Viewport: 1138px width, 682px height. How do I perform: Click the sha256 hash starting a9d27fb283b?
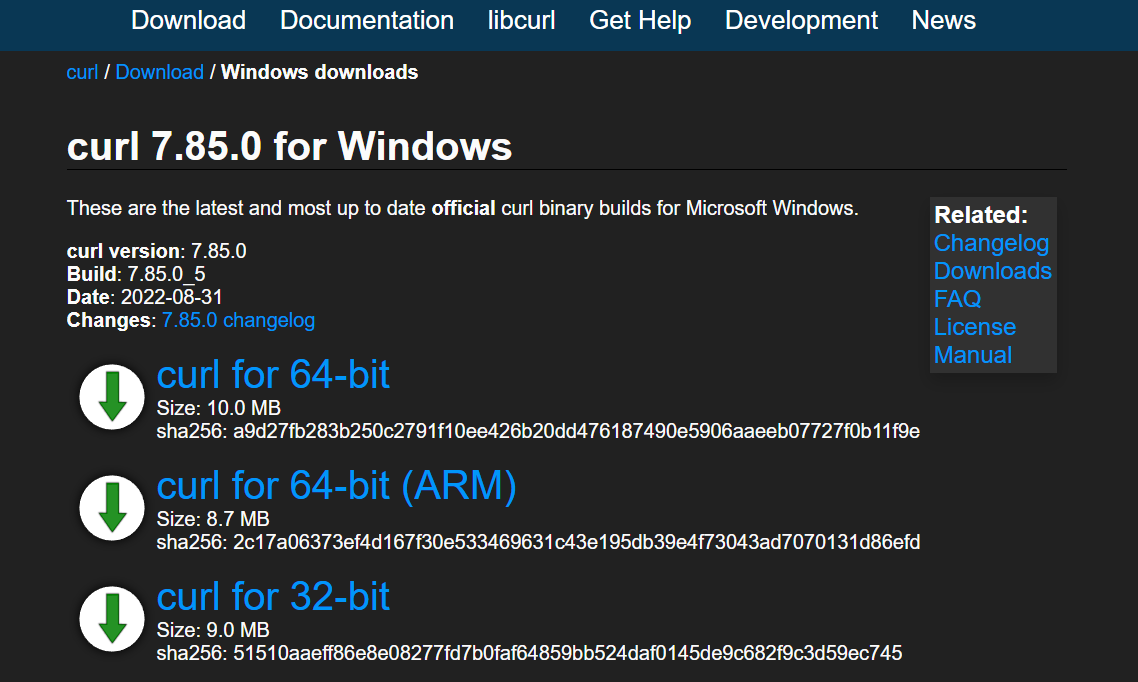coord(576,432)
